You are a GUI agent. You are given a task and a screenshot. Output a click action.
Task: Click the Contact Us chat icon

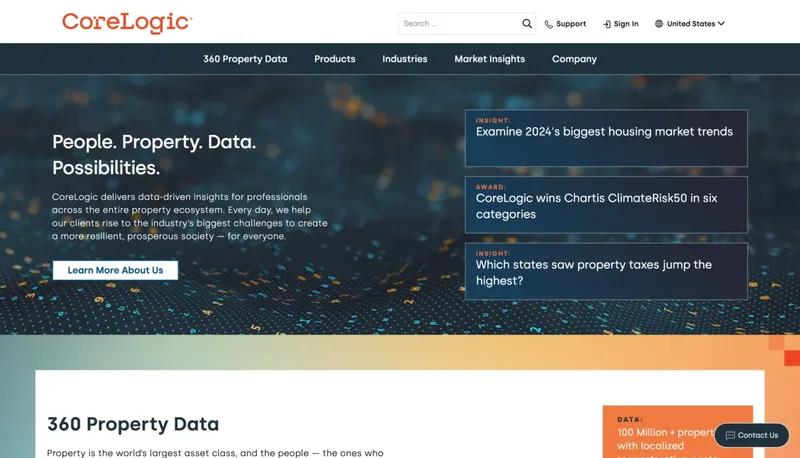(x=730, y=435)
